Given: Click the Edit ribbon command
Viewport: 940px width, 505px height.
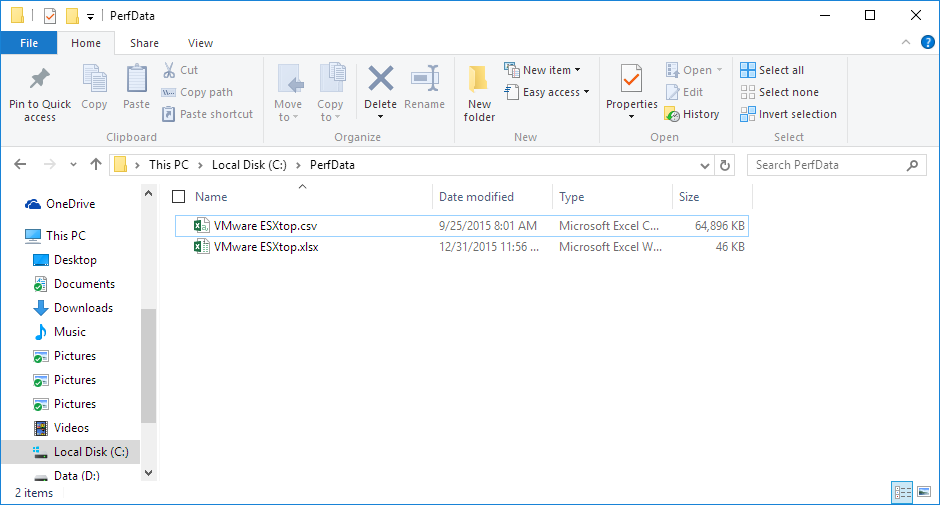Looking at the screenshot, I should 685,92.
